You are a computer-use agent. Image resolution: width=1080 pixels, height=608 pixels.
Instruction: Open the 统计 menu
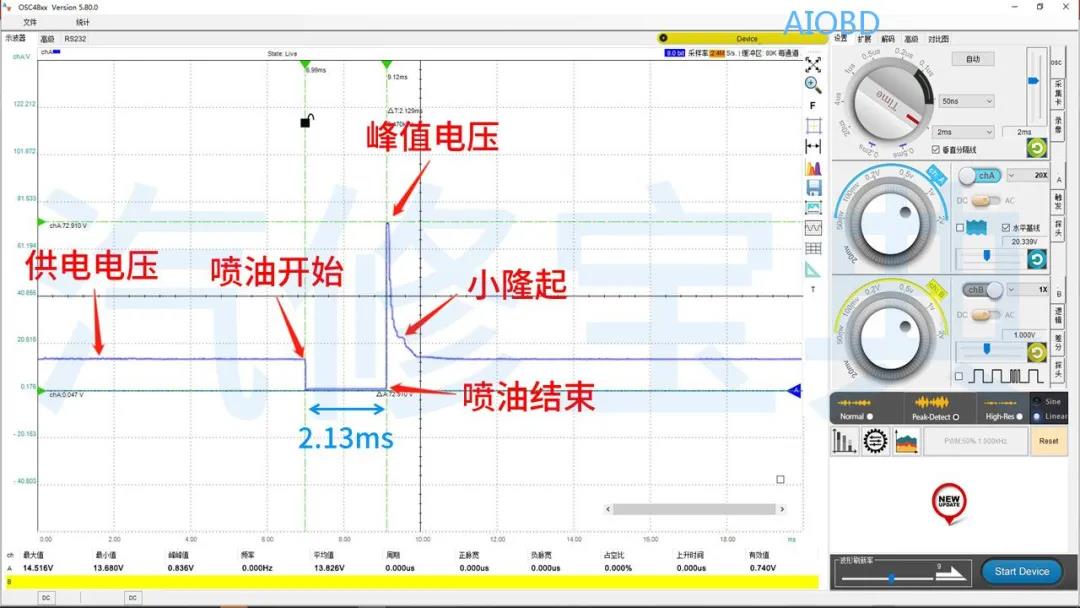coord(83,22)
